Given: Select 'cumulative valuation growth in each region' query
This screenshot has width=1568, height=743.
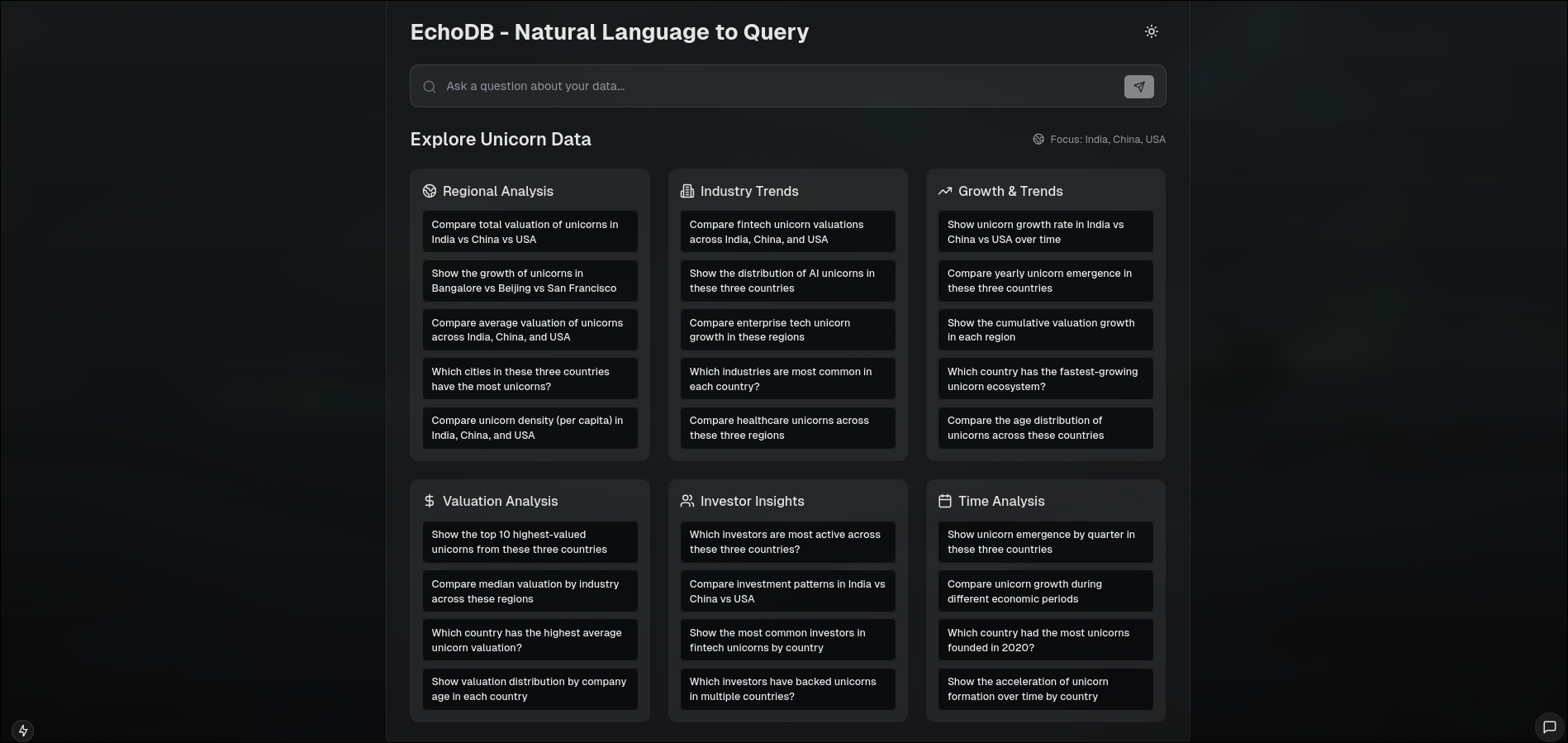Looking at the screenshot, I should [x=1045, y=330].
